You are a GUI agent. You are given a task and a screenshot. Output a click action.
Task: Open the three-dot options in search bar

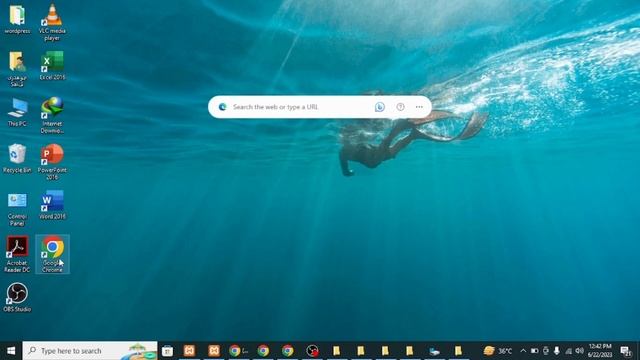tap(419, 107)
